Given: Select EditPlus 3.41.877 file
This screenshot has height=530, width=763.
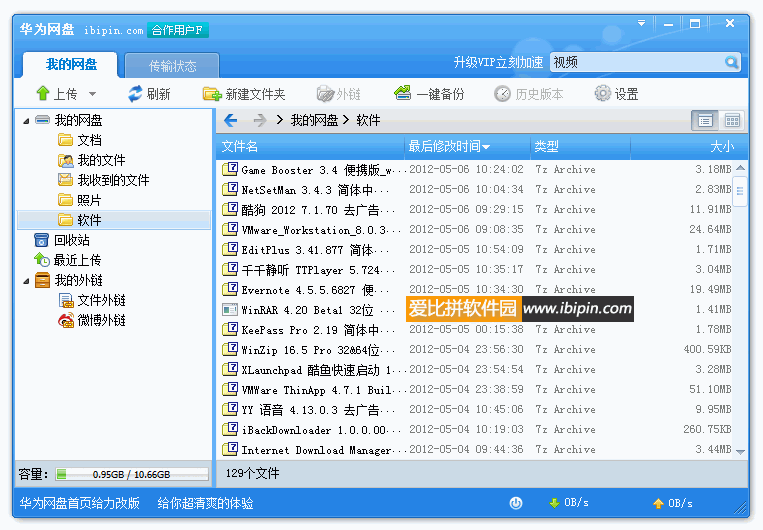Looking at the screenshot, I should [475, 249].
